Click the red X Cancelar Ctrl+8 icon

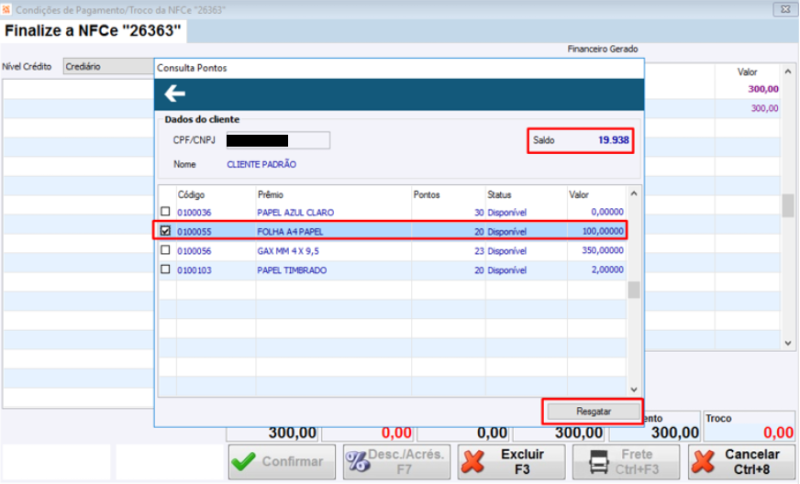click(704, 462)
